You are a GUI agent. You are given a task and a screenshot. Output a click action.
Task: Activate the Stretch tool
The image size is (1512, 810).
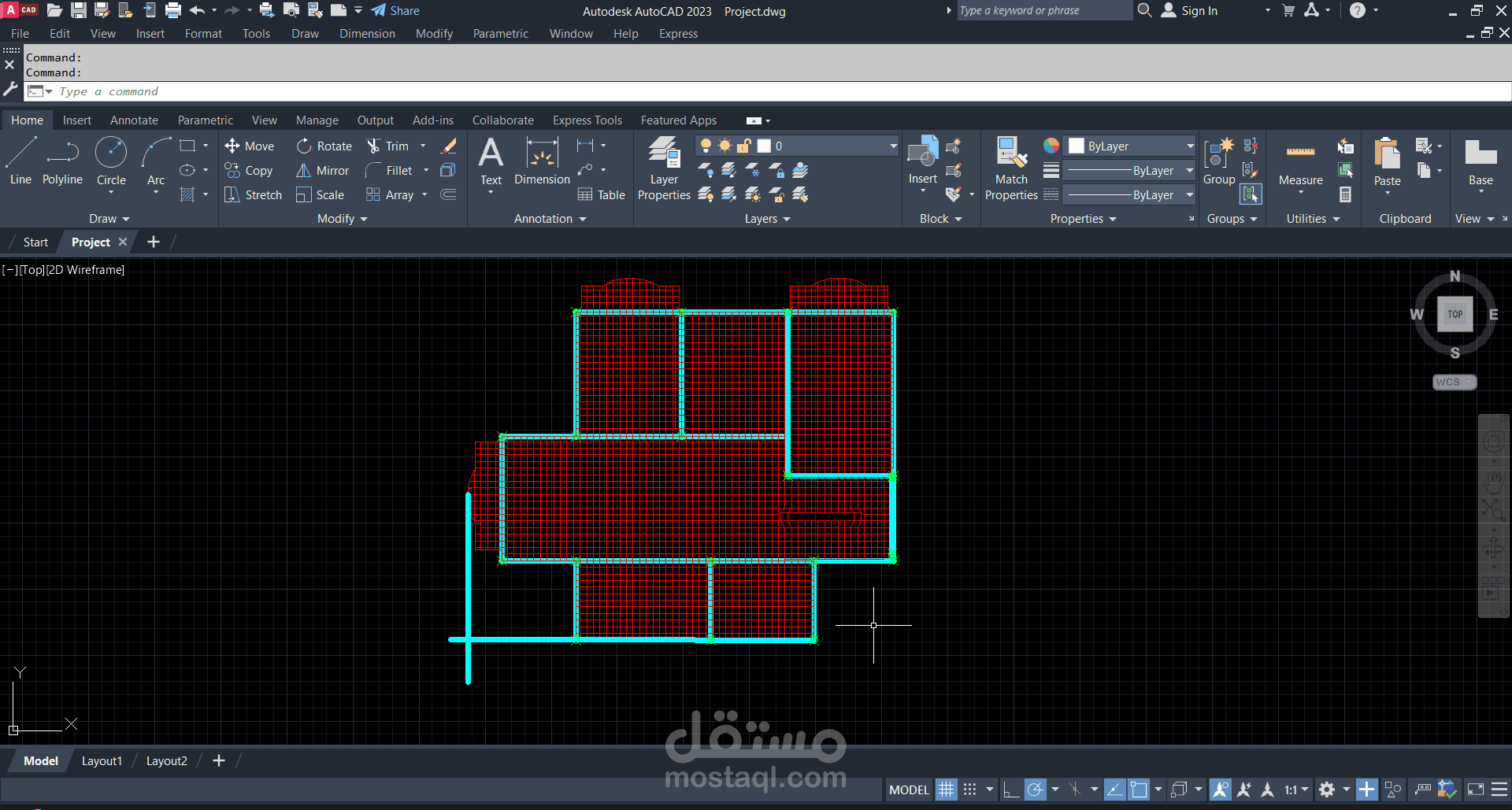click(x=253, y=194)
